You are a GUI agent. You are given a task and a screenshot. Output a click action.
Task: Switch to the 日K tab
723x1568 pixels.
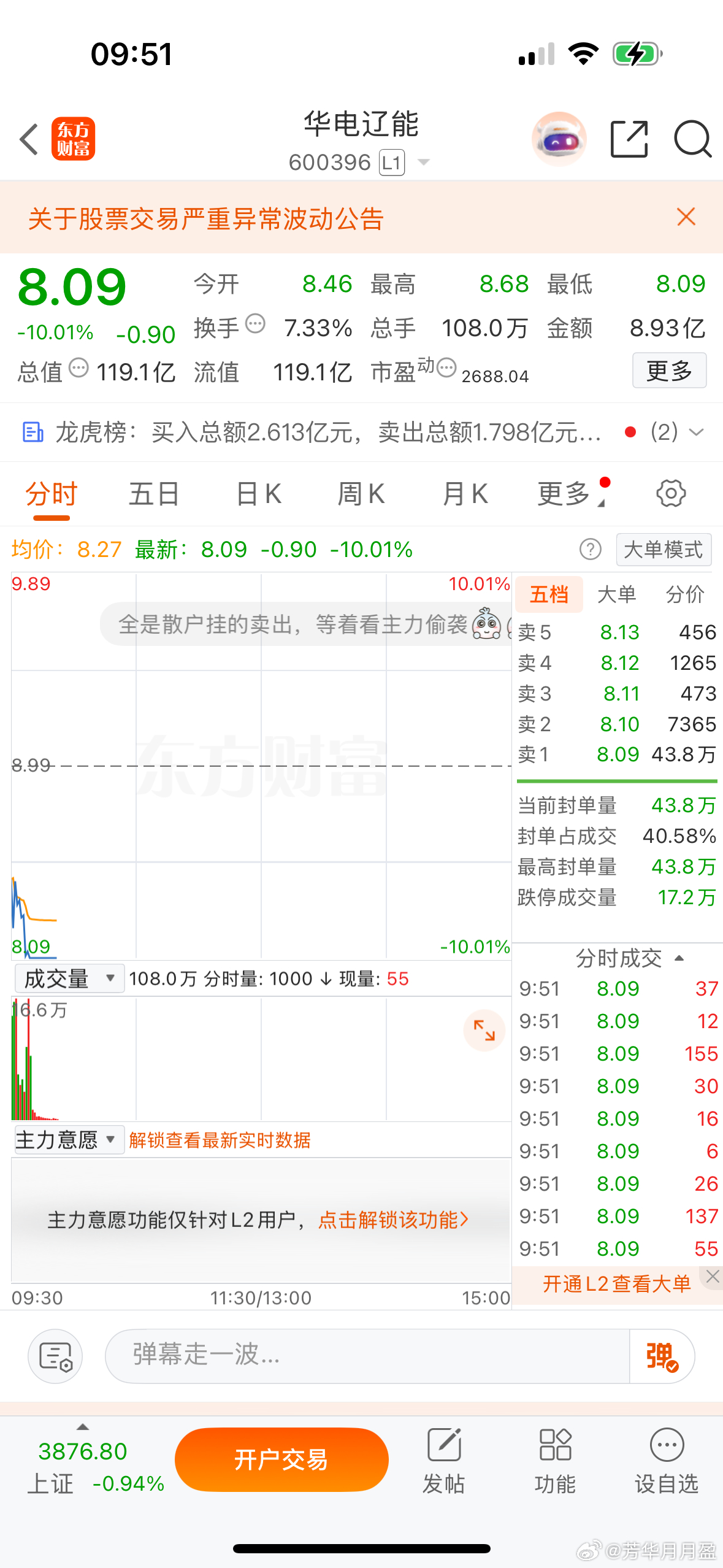(x=259, y=494)
